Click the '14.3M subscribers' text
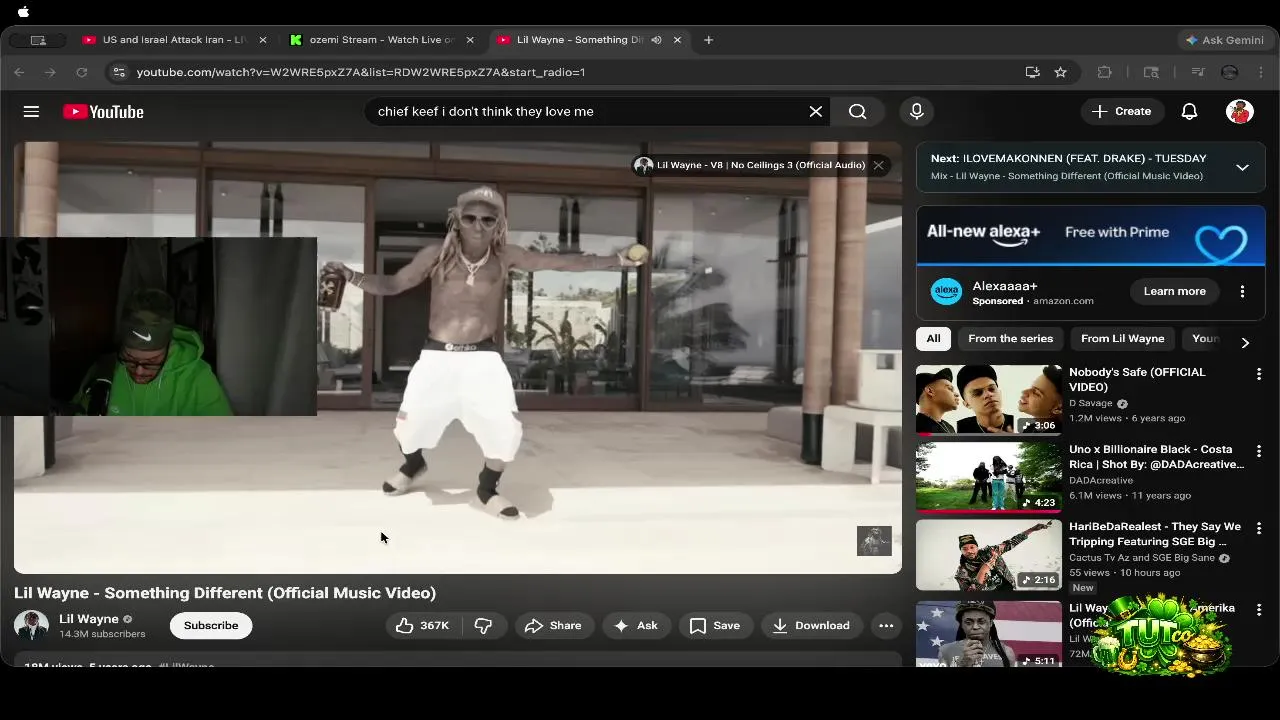This screenshot has width=1280, height=720. coord(102,634)
